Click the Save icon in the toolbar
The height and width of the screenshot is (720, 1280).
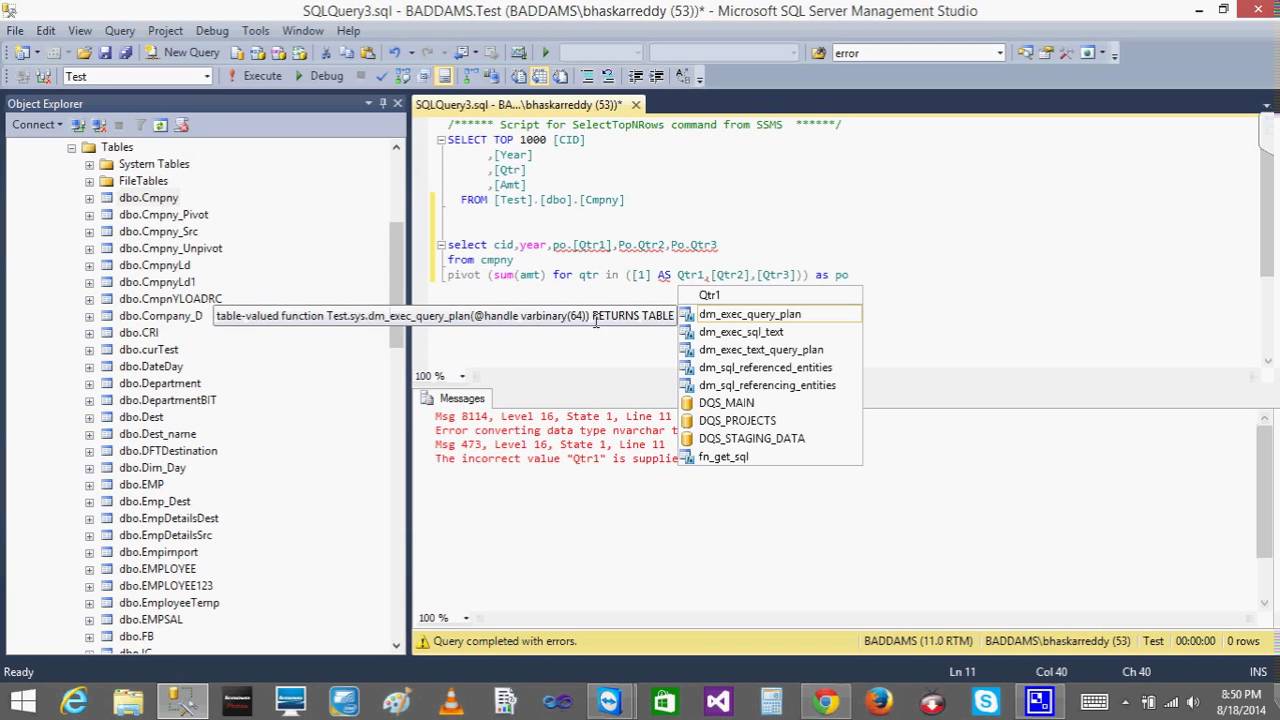point(105,53)
